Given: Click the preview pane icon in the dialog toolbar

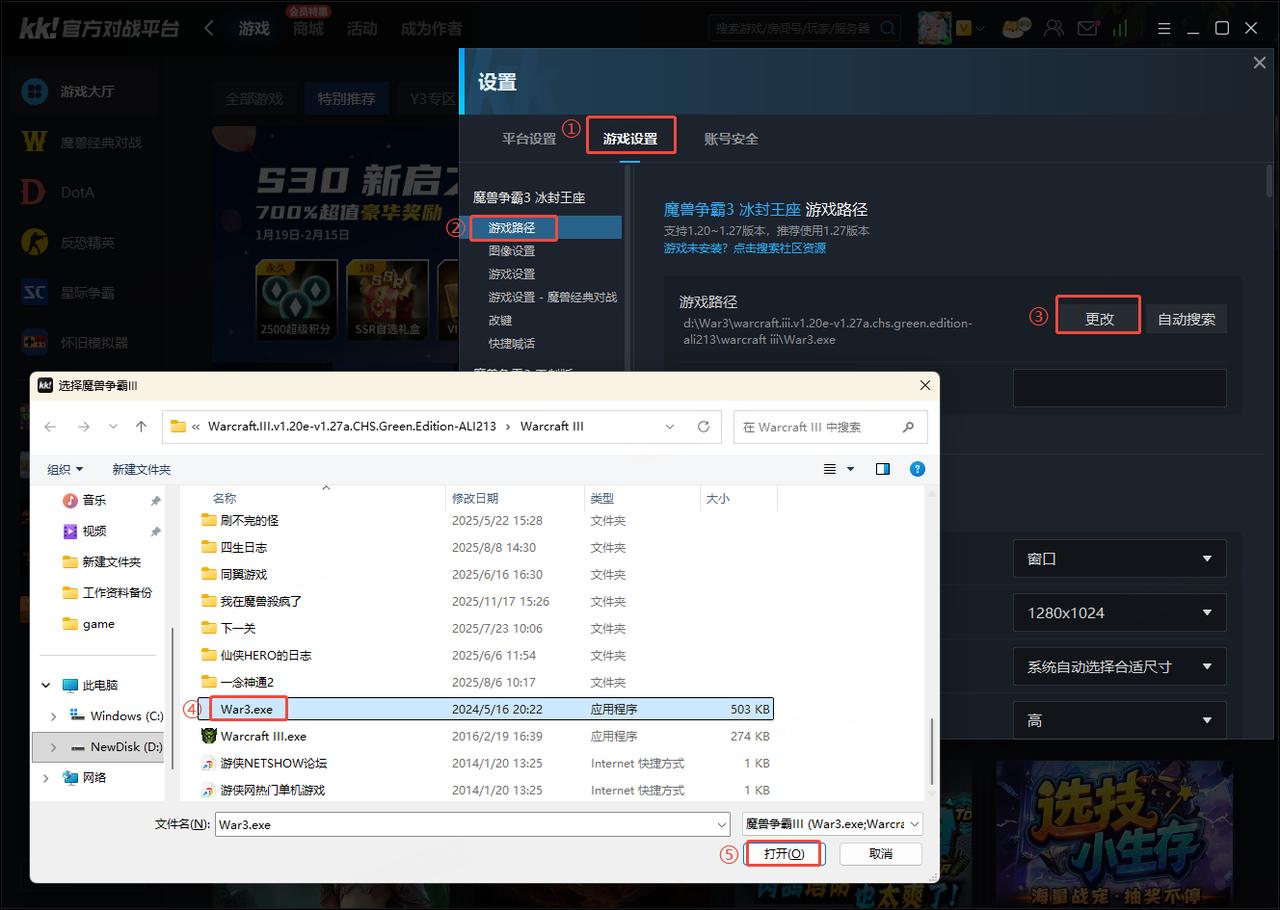Looking at the screenshot, I should 882,468.
